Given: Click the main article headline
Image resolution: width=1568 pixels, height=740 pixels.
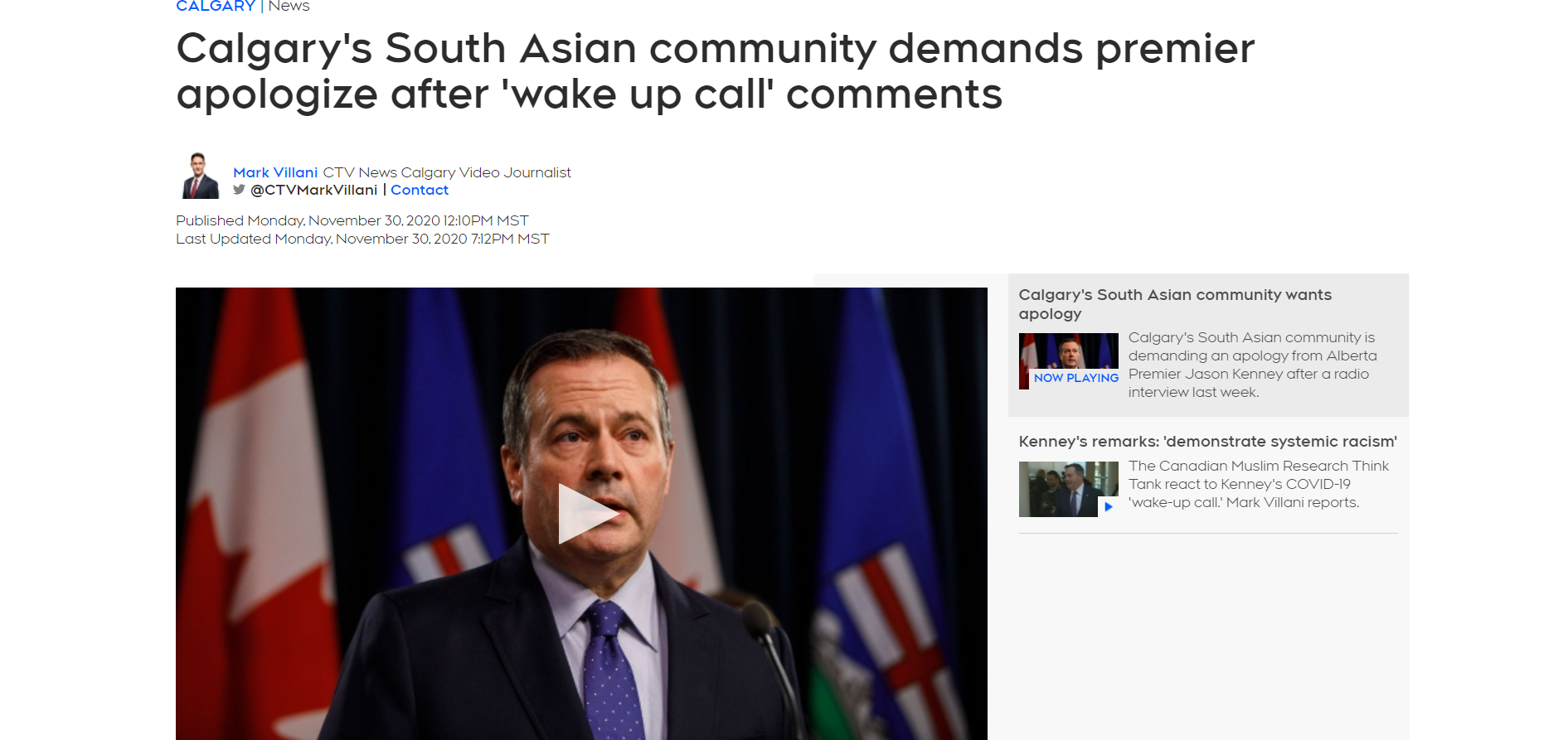Looking at the screenshot, I should click(x=715, y=70).
